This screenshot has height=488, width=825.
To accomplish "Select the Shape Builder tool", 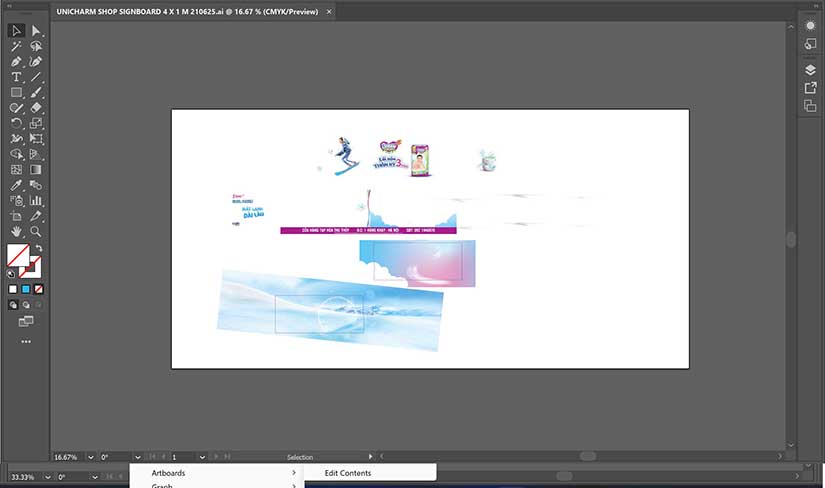I will (16, 154).
